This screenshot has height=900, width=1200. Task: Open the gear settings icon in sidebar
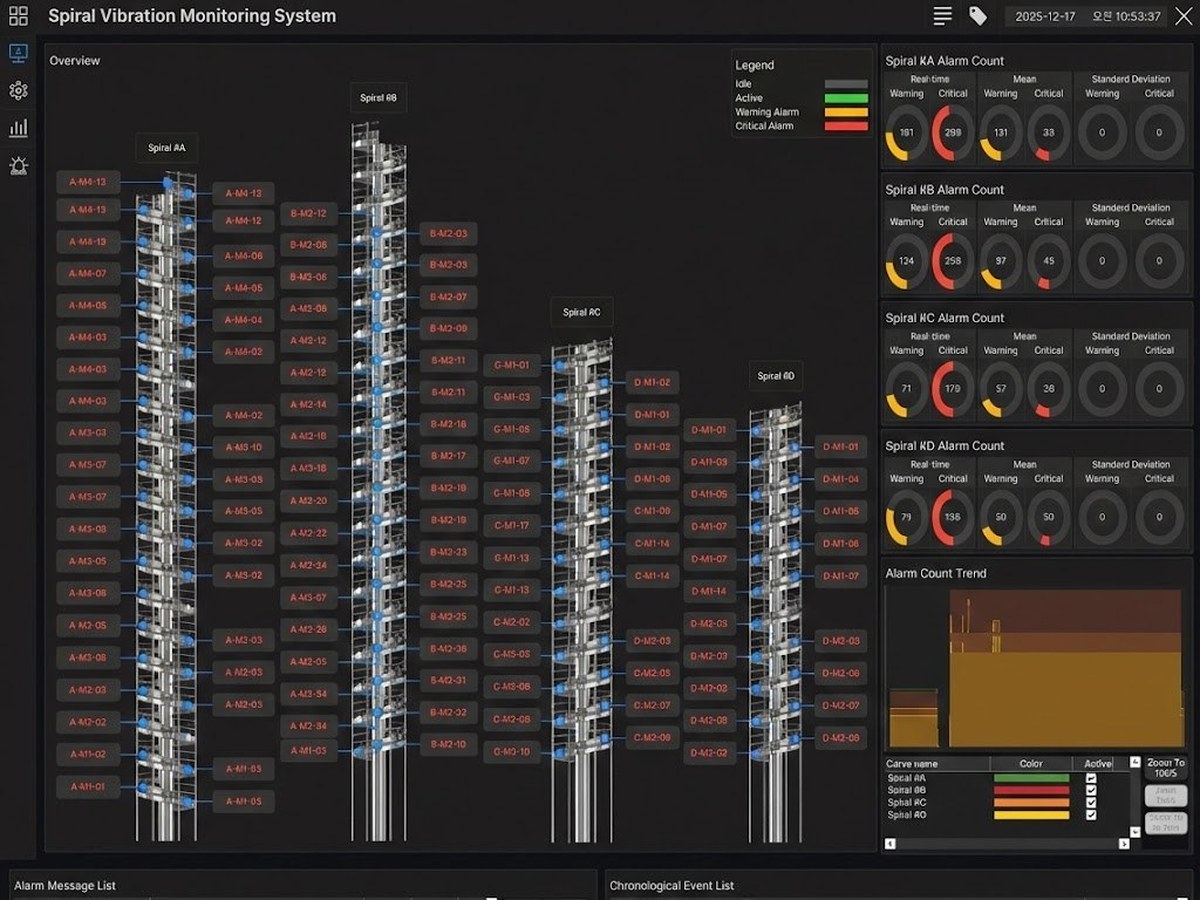(18, 91)
